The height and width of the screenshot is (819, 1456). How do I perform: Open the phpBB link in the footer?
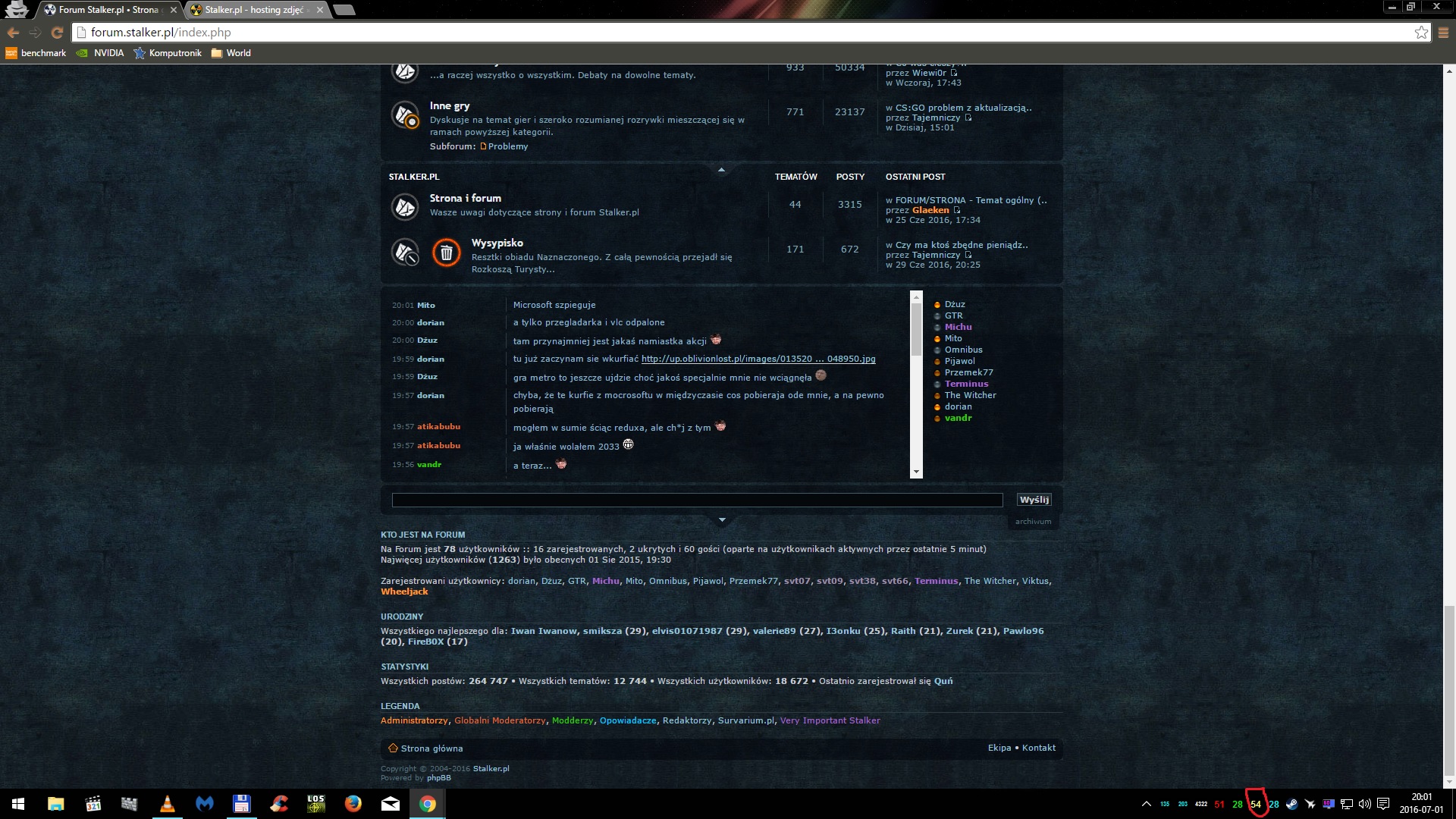(438, 778)
